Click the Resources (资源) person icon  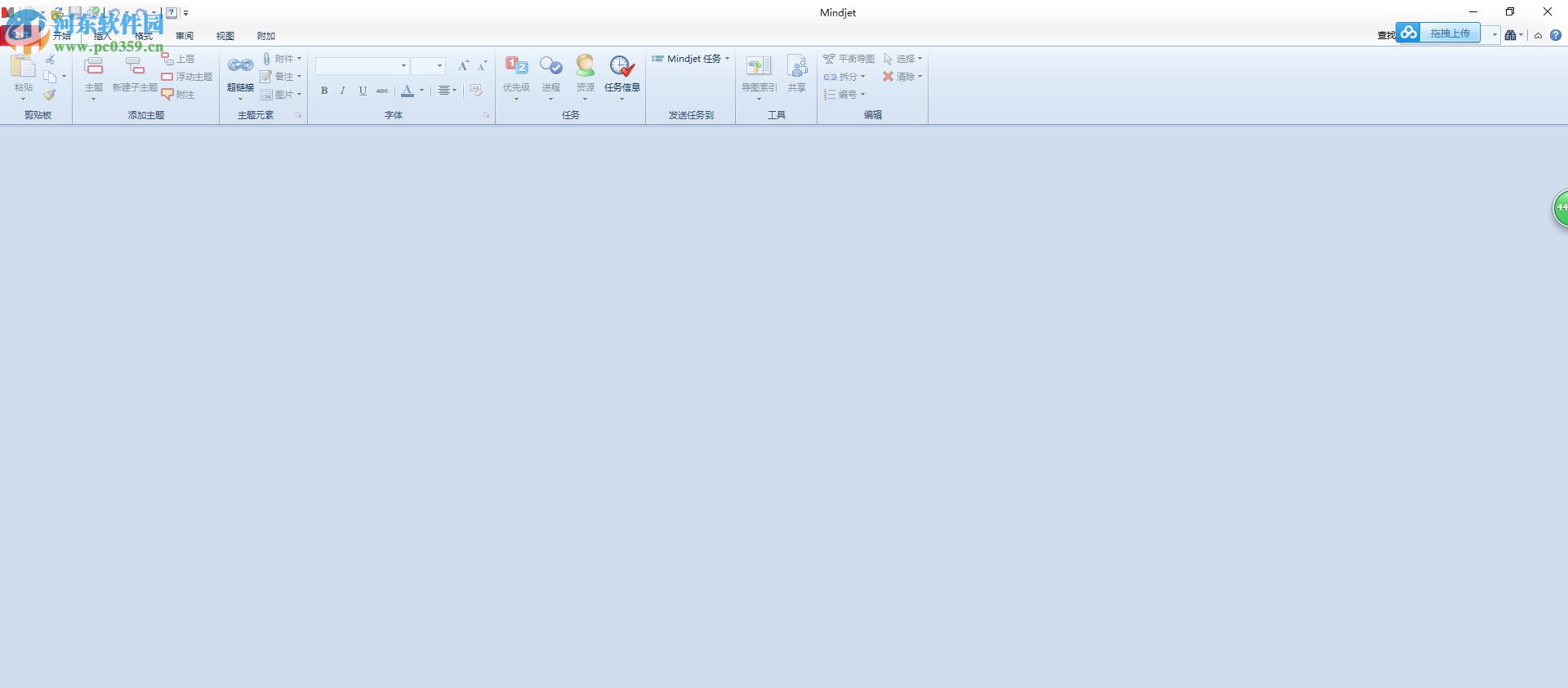point(586,65)
